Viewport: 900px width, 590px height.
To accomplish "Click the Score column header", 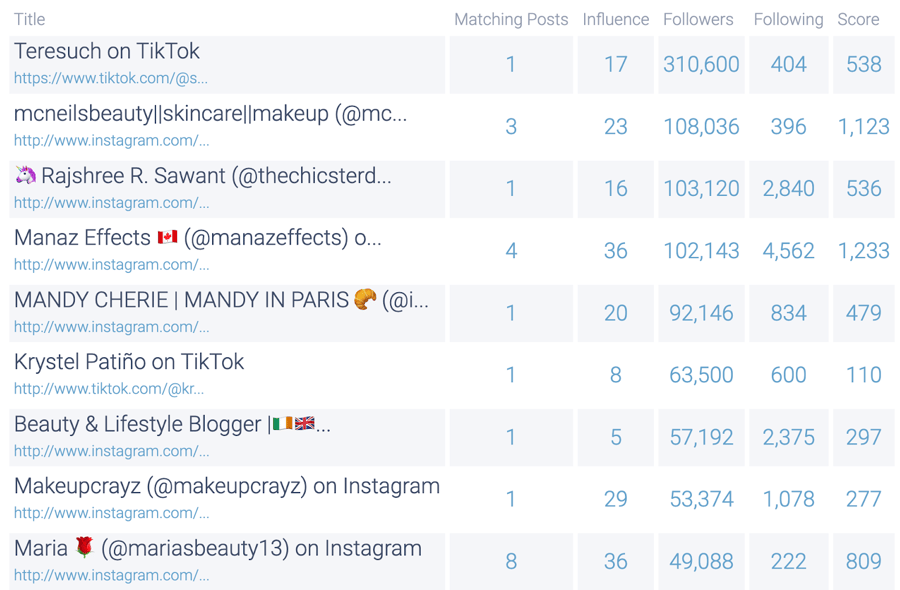I will coord(858,19).
